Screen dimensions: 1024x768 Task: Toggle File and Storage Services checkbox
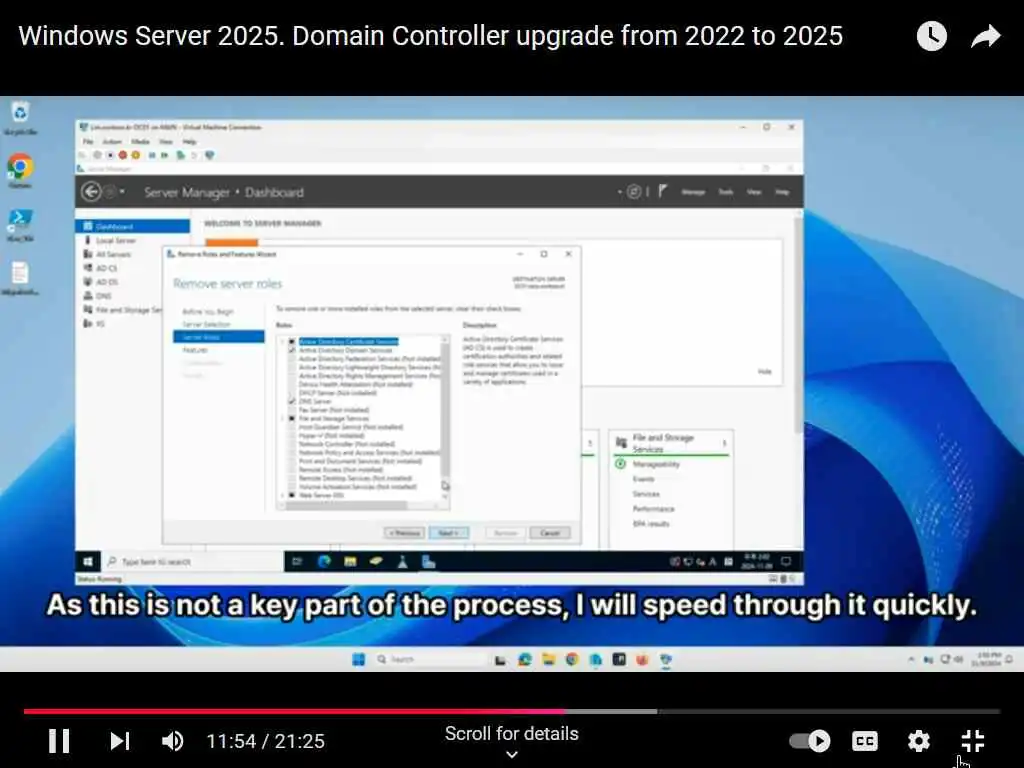292,418
